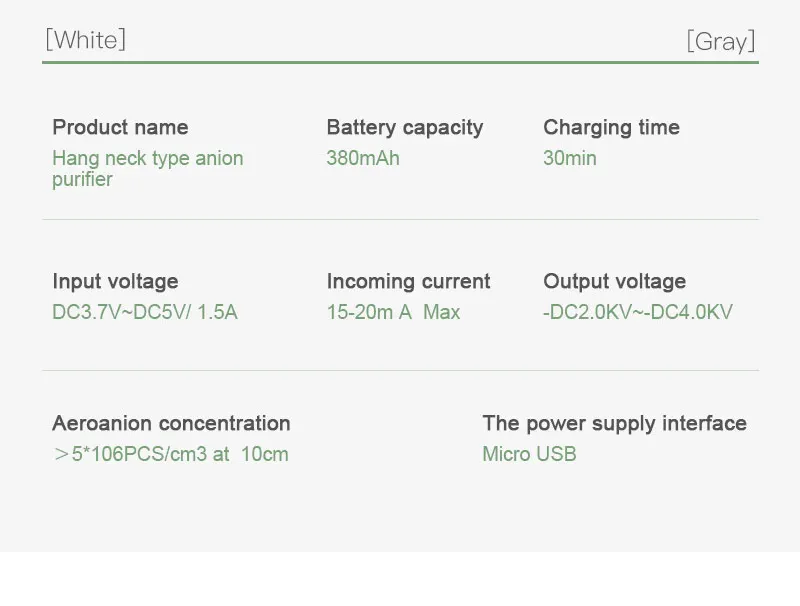Select the 15-20m A Max value

point(393,312)
